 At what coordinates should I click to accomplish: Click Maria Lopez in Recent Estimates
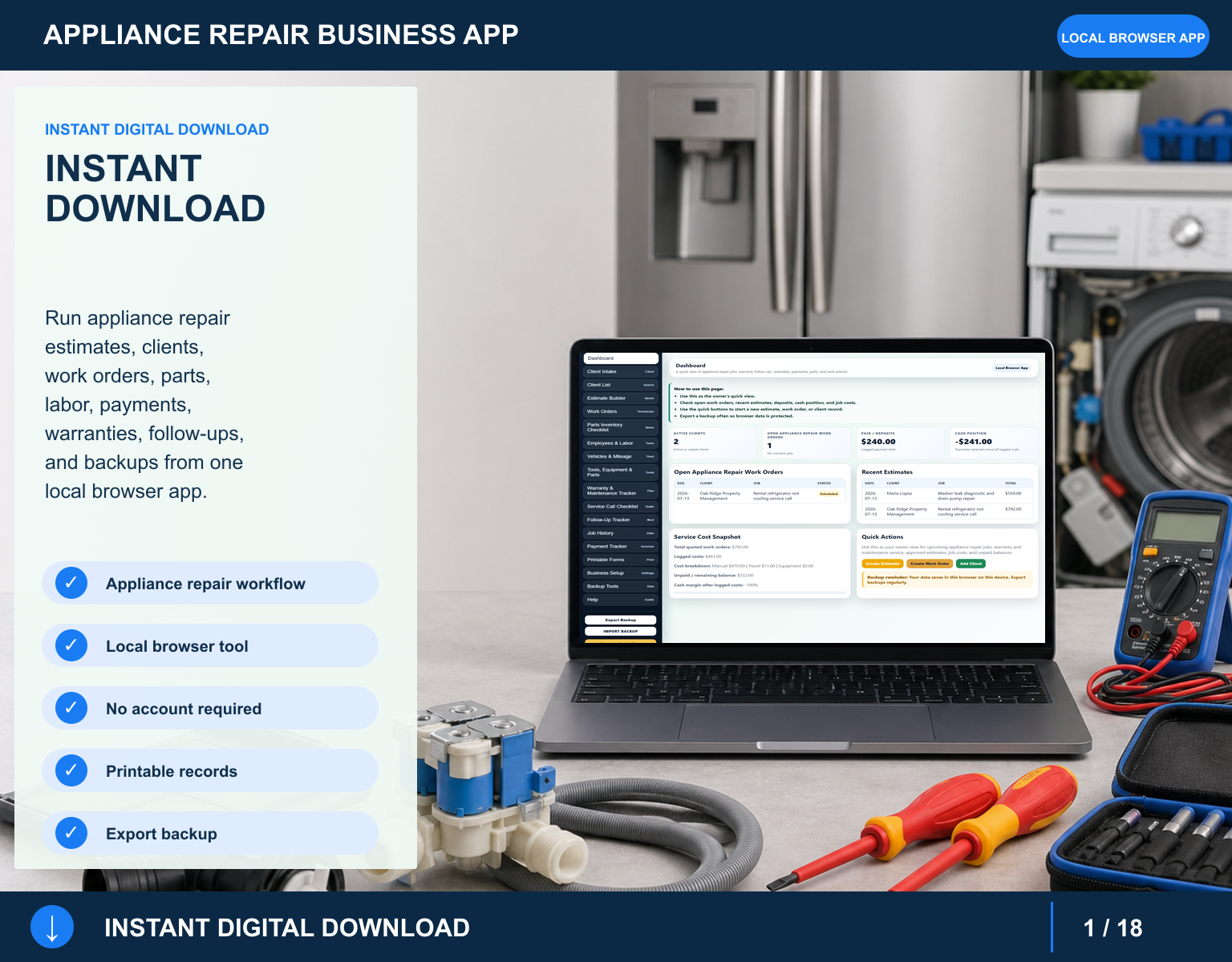[899, 493]
